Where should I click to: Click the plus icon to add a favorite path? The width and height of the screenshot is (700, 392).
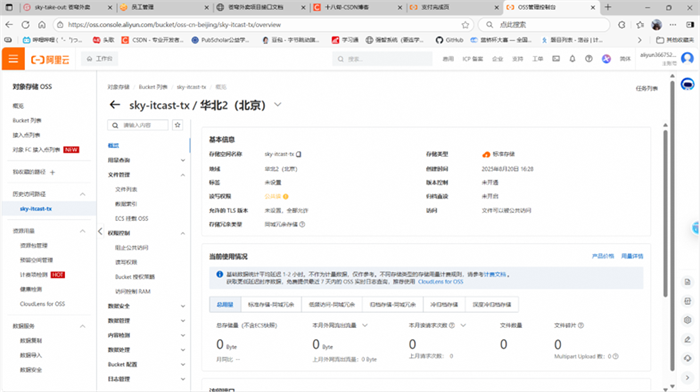(52, 172)
